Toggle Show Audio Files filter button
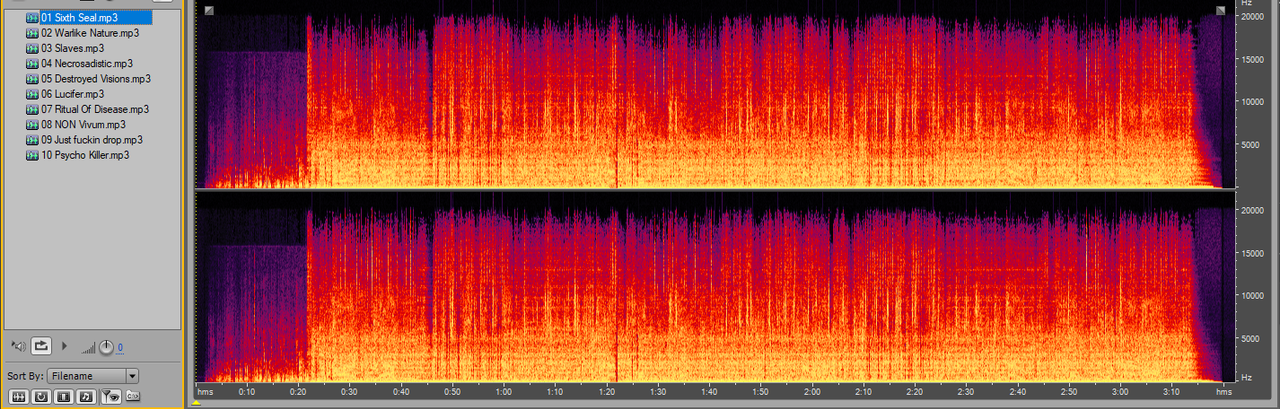 [x=18, y=397]
